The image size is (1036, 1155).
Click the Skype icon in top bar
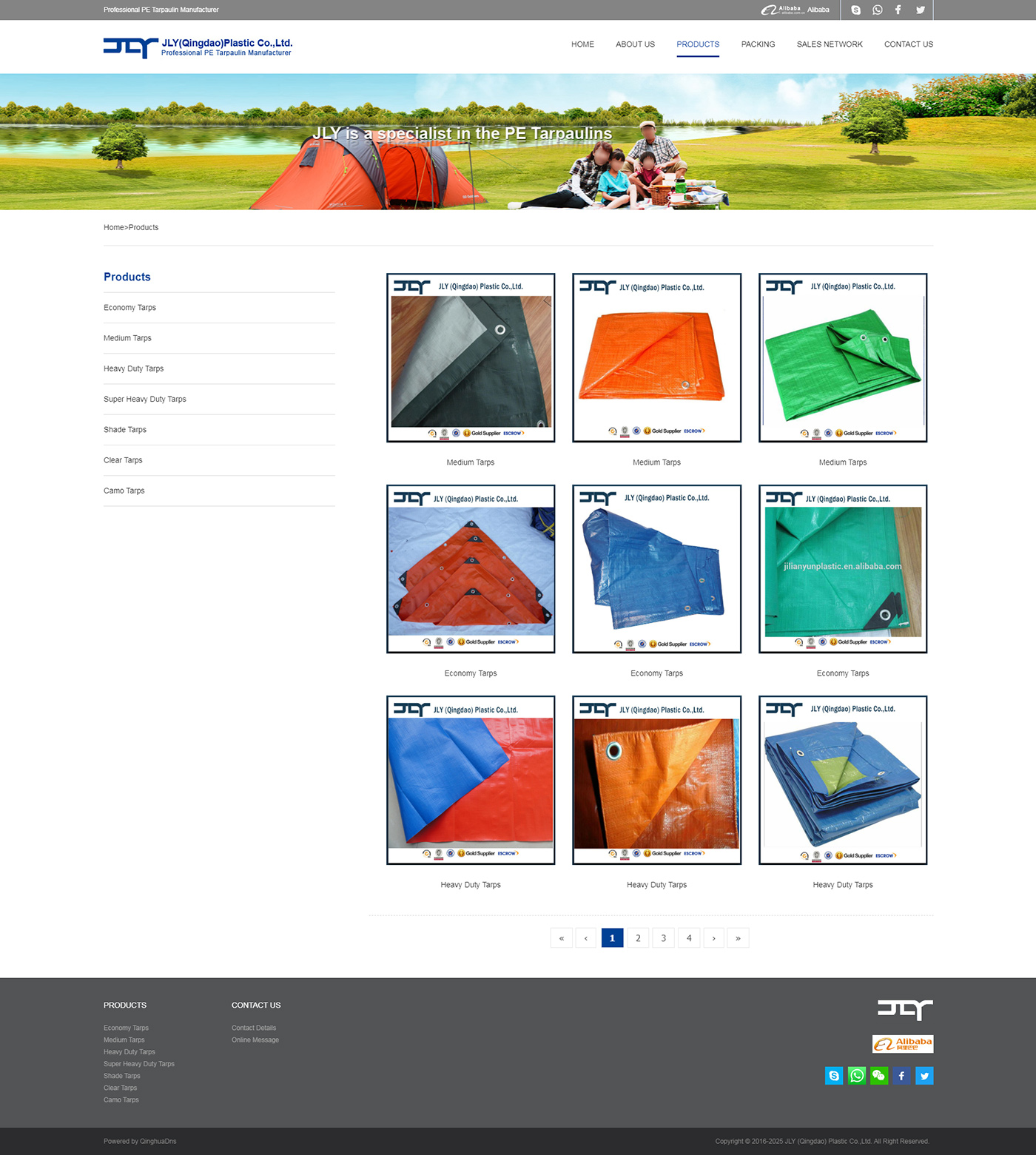point(855,10)
